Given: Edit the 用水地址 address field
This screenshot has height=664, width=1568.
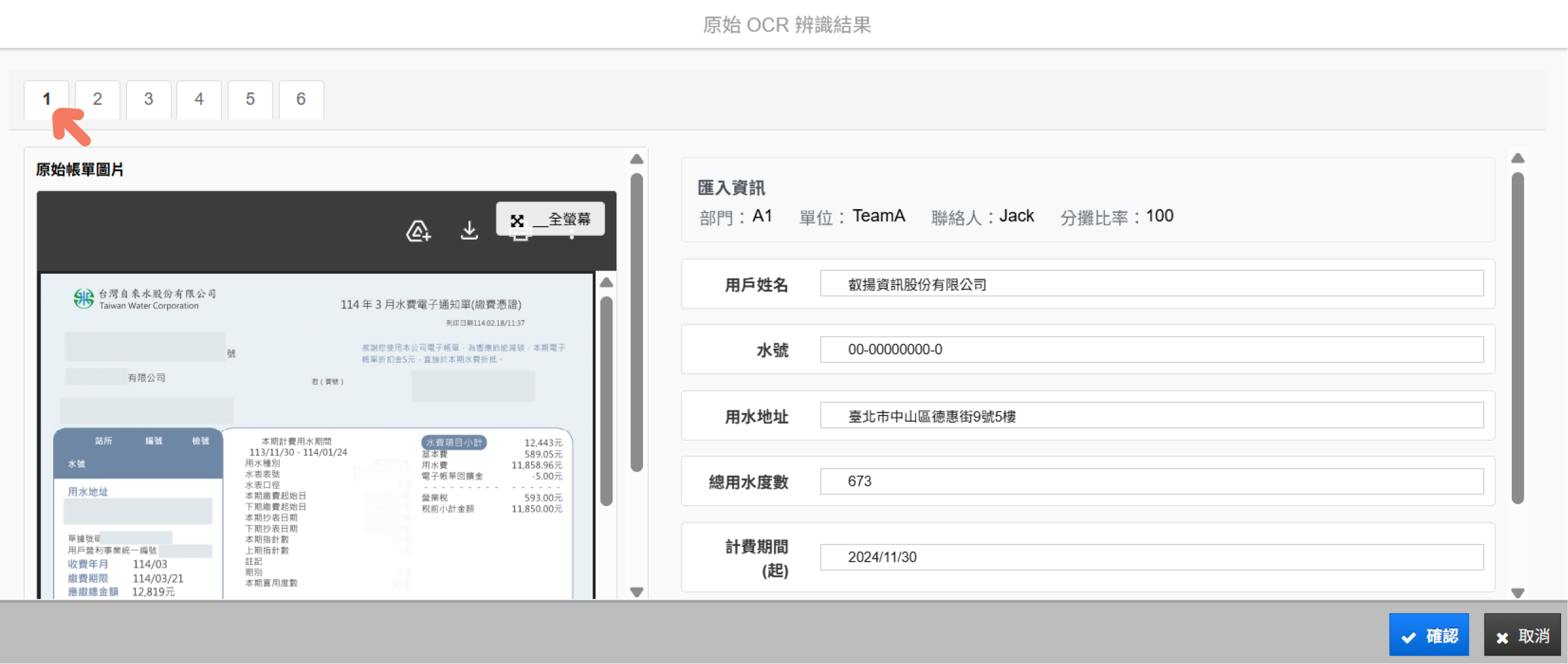Looking at the screenshot, I should coord(1151,416).
